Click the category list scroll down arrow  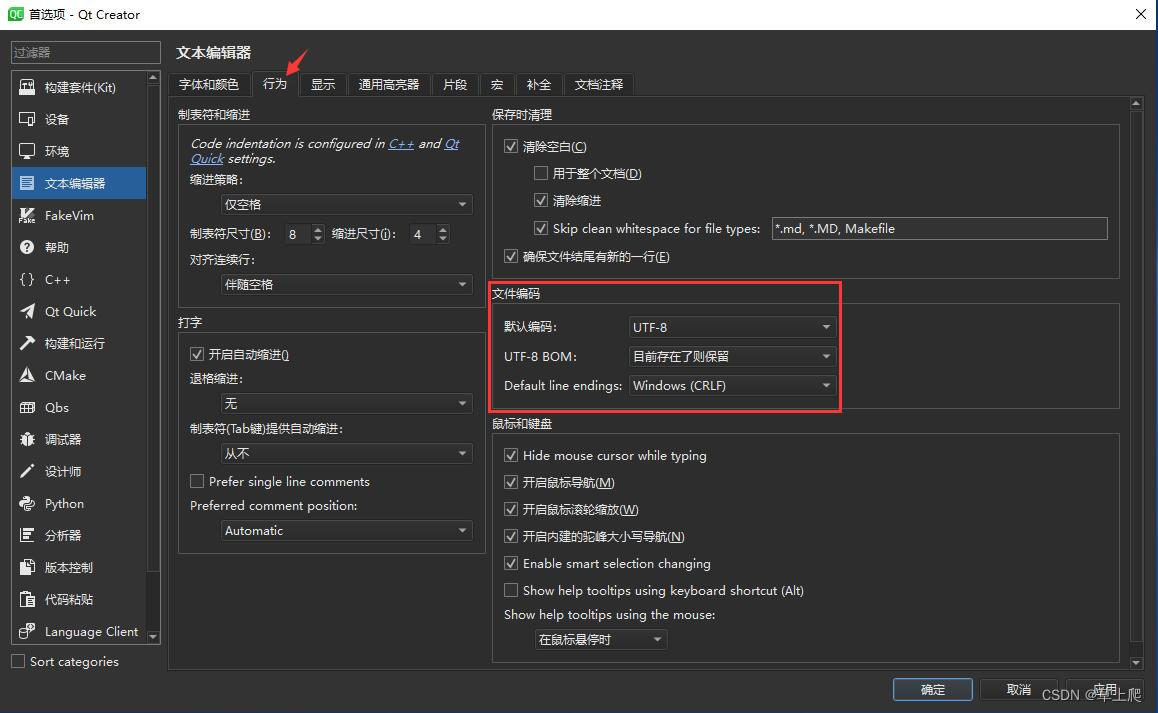coord(153,636)
